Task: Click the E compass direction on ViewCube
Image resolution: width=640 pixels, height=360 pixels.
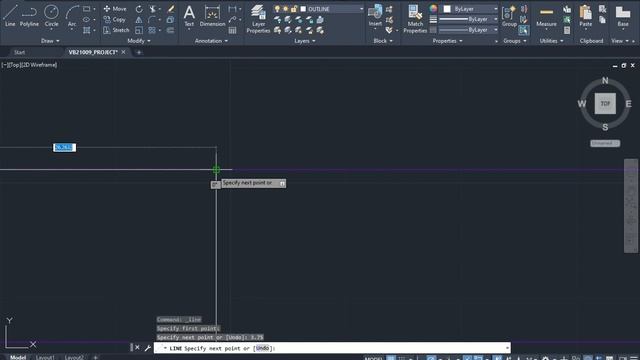Action: (628, 104)
